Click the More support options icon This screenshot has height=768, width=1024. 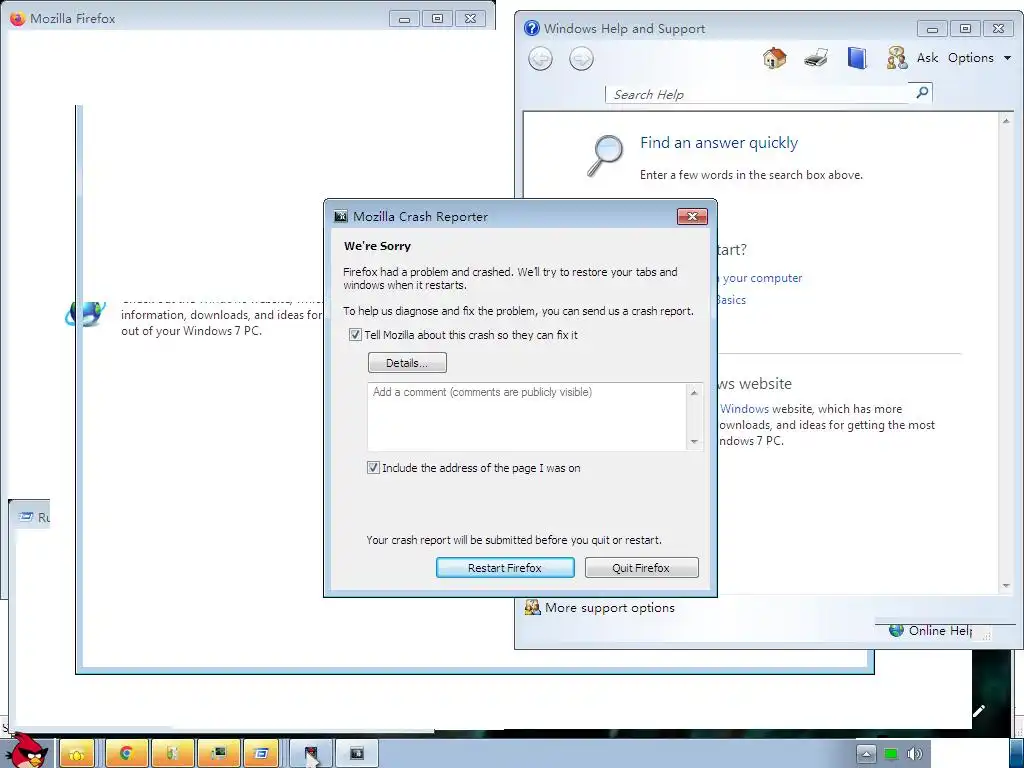(x=533, y=607)
